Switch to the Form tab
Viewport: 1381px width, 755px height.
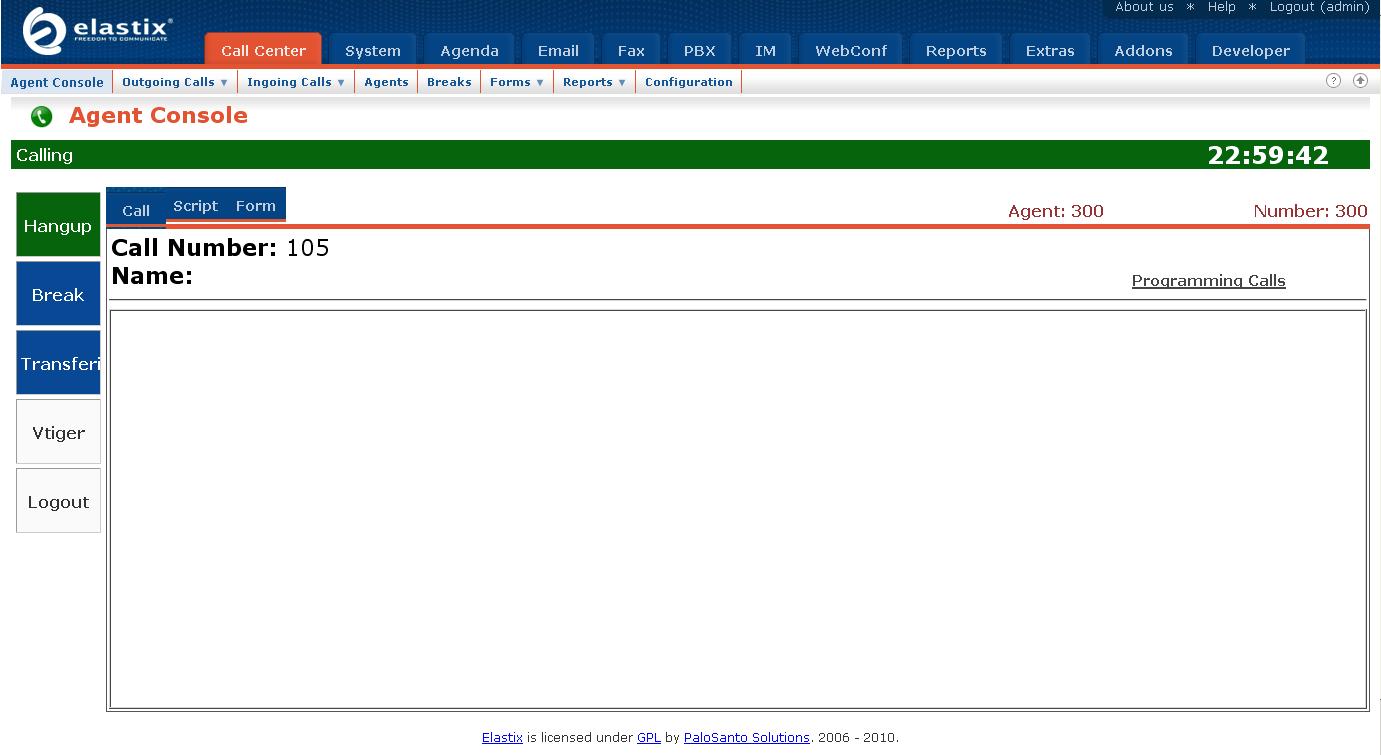[x=256, y=206]
